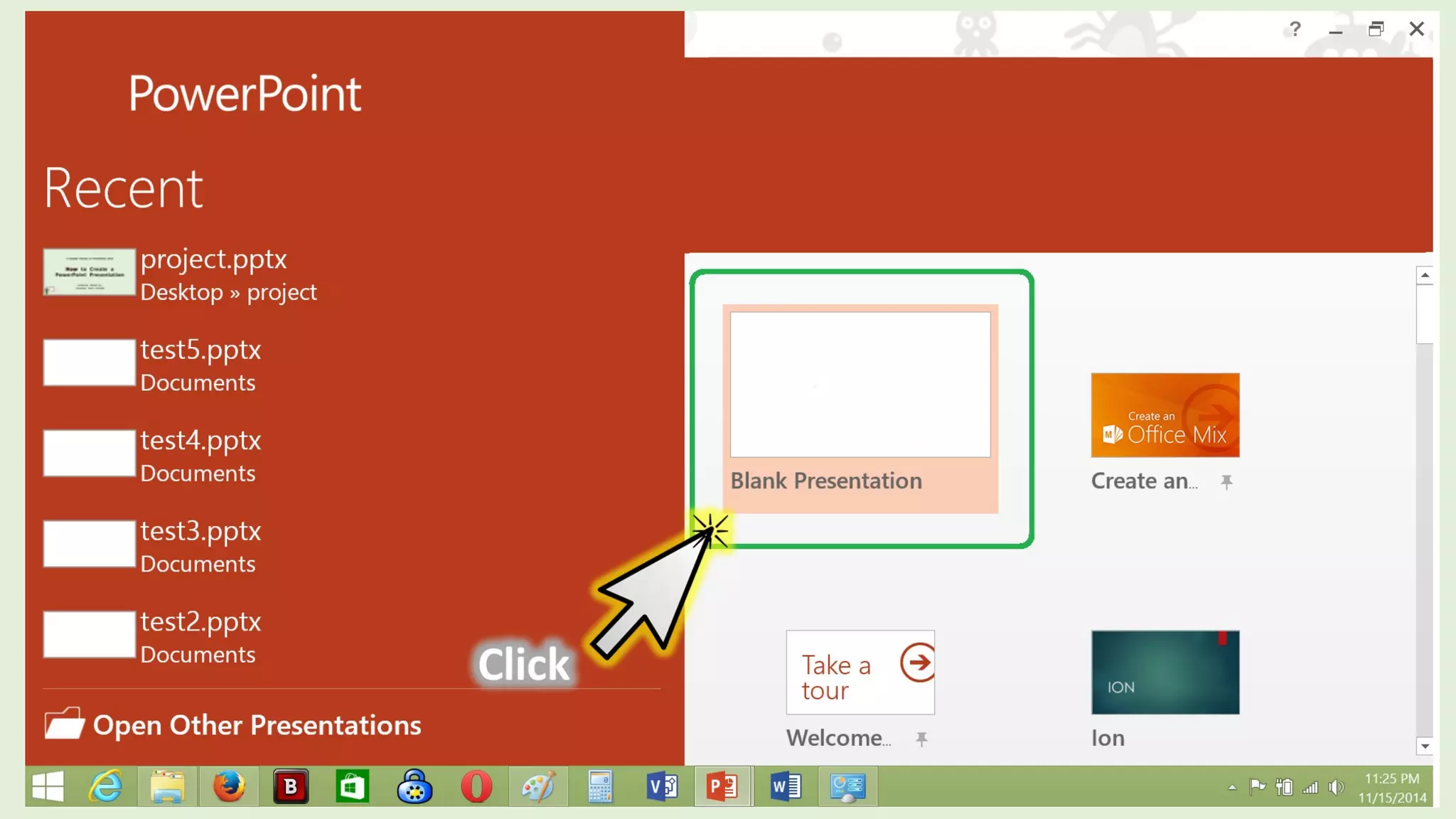Open Other Presentations link

[256, 725]
